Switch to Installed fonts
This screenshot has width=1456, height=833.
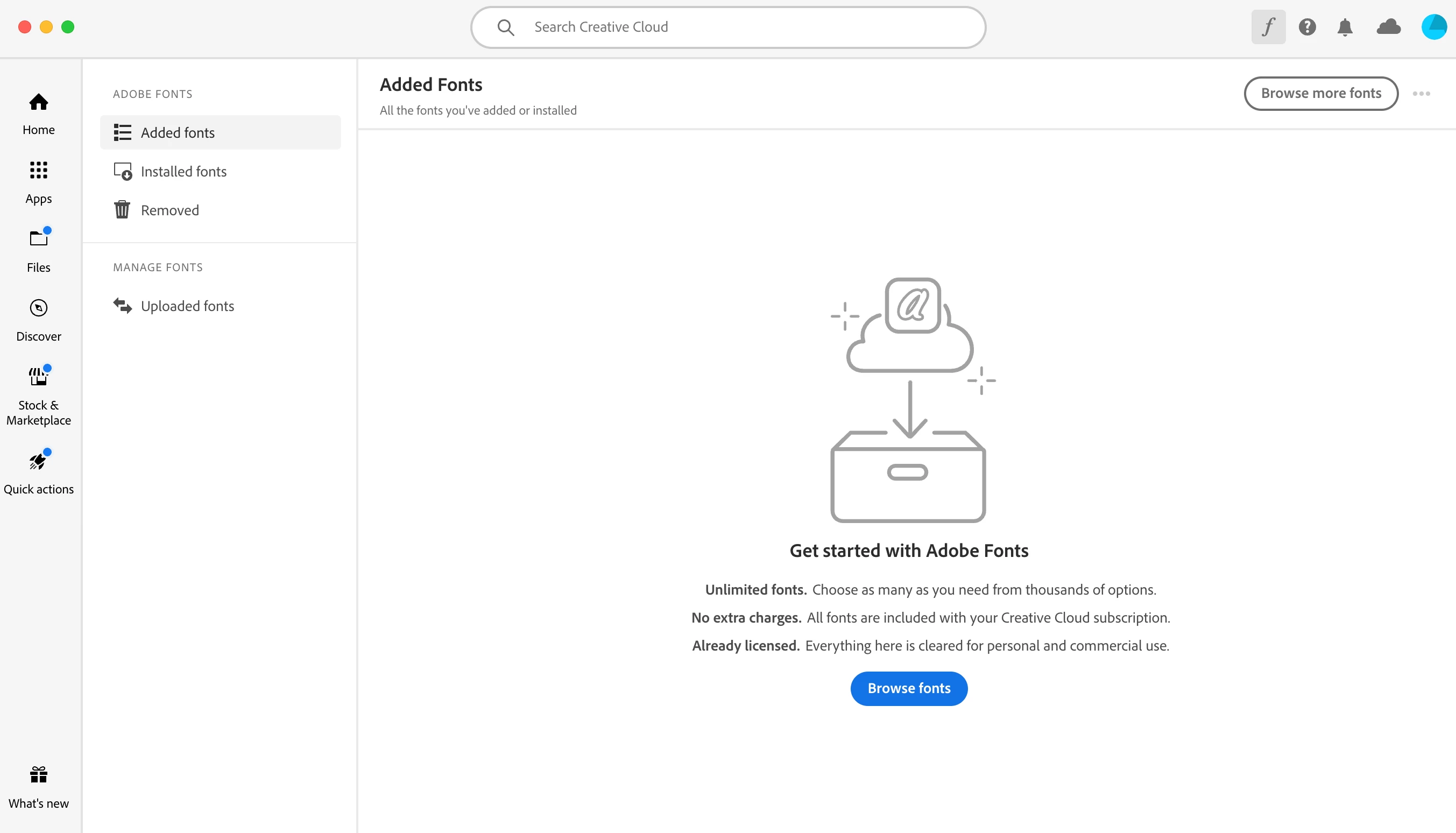183,172
